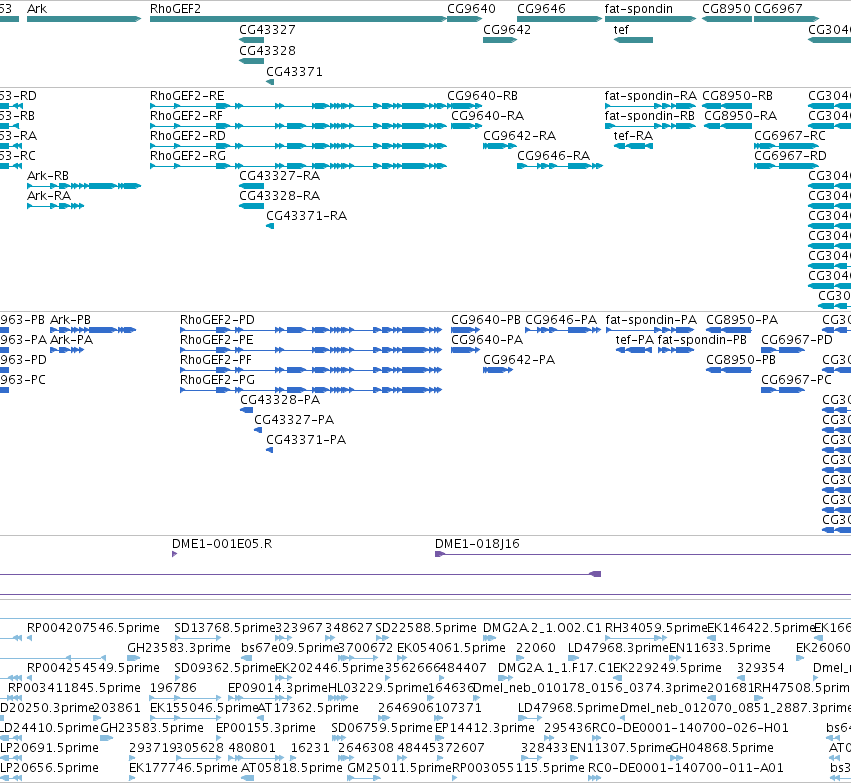Click protein RhoGEF2-PG
Screen dimensions: 851x783
tap(311, 390)
